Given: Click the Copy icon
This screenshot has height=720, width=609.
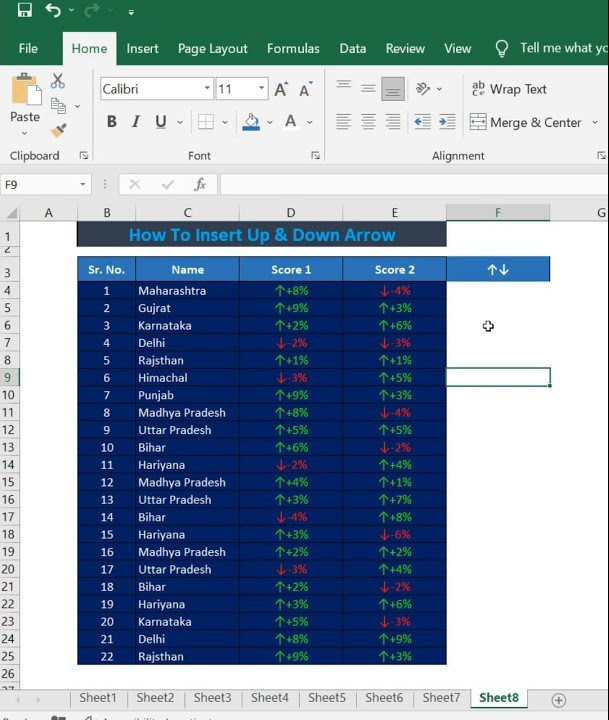Looking at the screenshot, I should pyautogui.click(x=58, y=106).
